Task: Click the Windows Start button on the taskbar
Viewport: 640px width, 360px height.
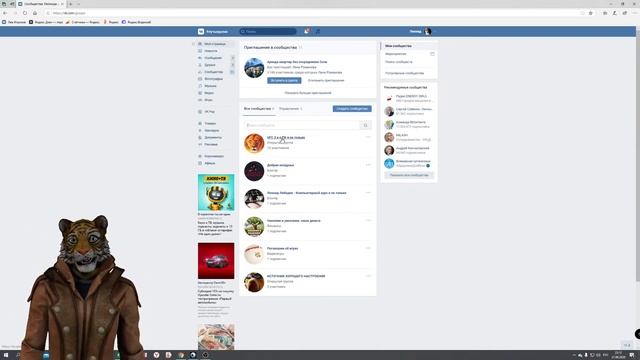Action: tap(6, 356)
